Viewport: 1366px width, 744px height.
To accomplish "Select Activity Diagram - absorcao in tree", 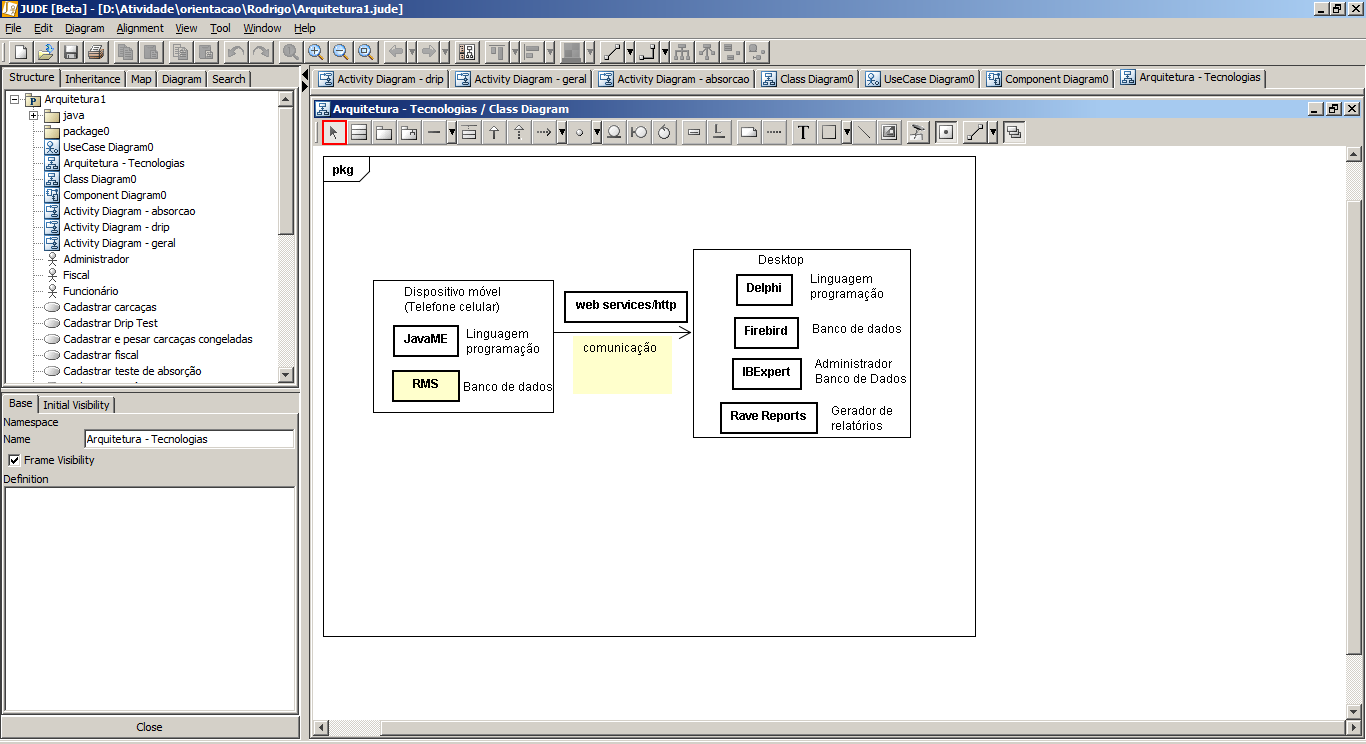I will pos(129,211).
